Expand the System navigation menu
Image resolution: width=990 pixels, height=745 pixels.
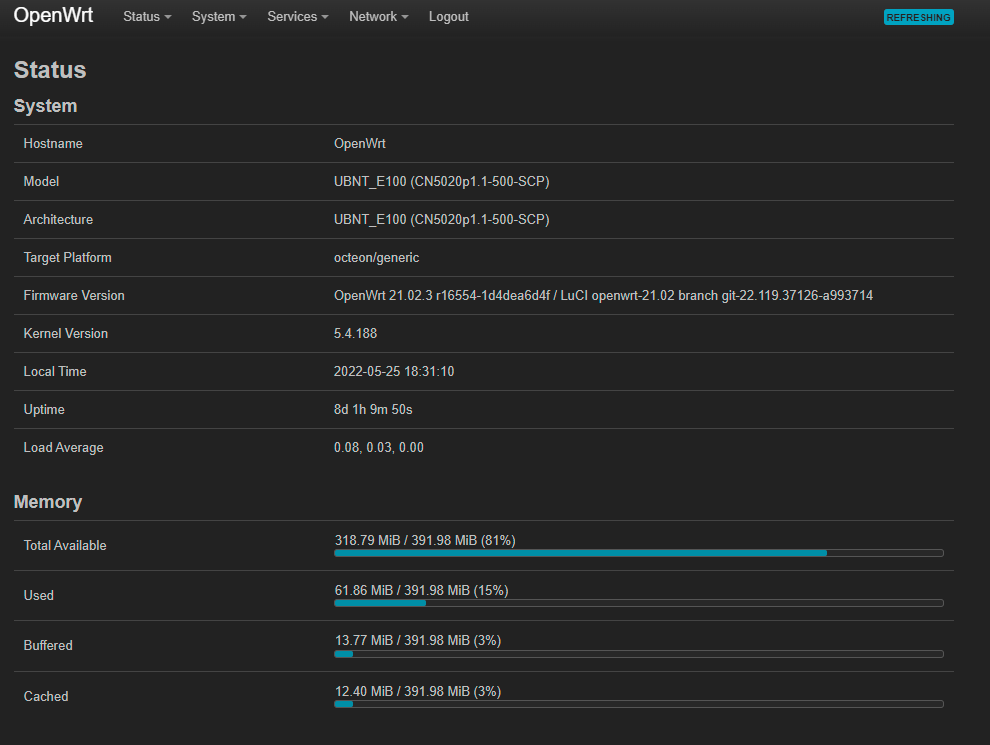218,17
